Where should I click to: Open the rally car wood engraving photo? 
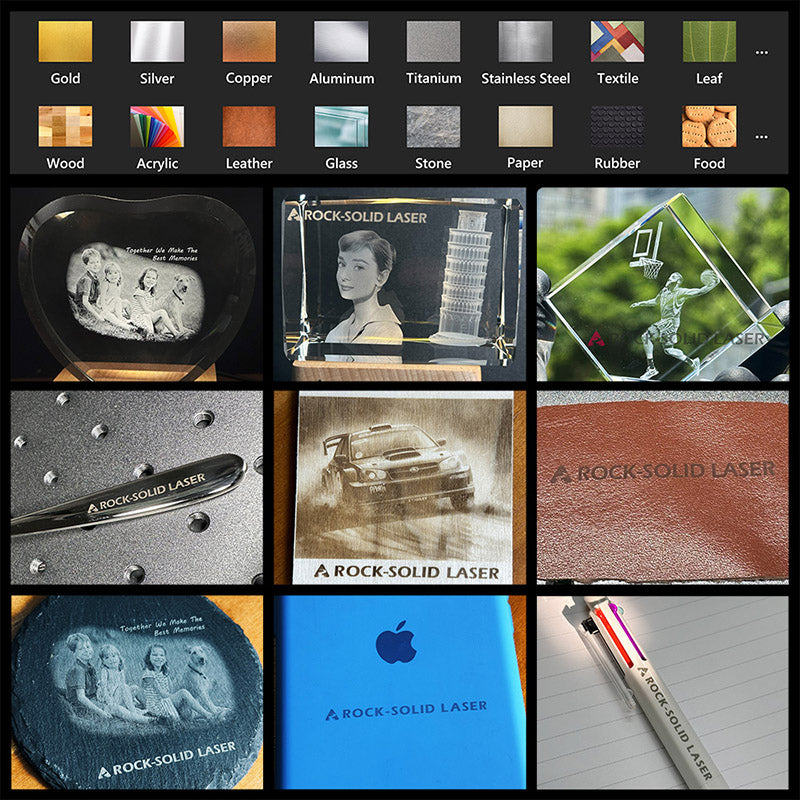click(x=400, y=487)
